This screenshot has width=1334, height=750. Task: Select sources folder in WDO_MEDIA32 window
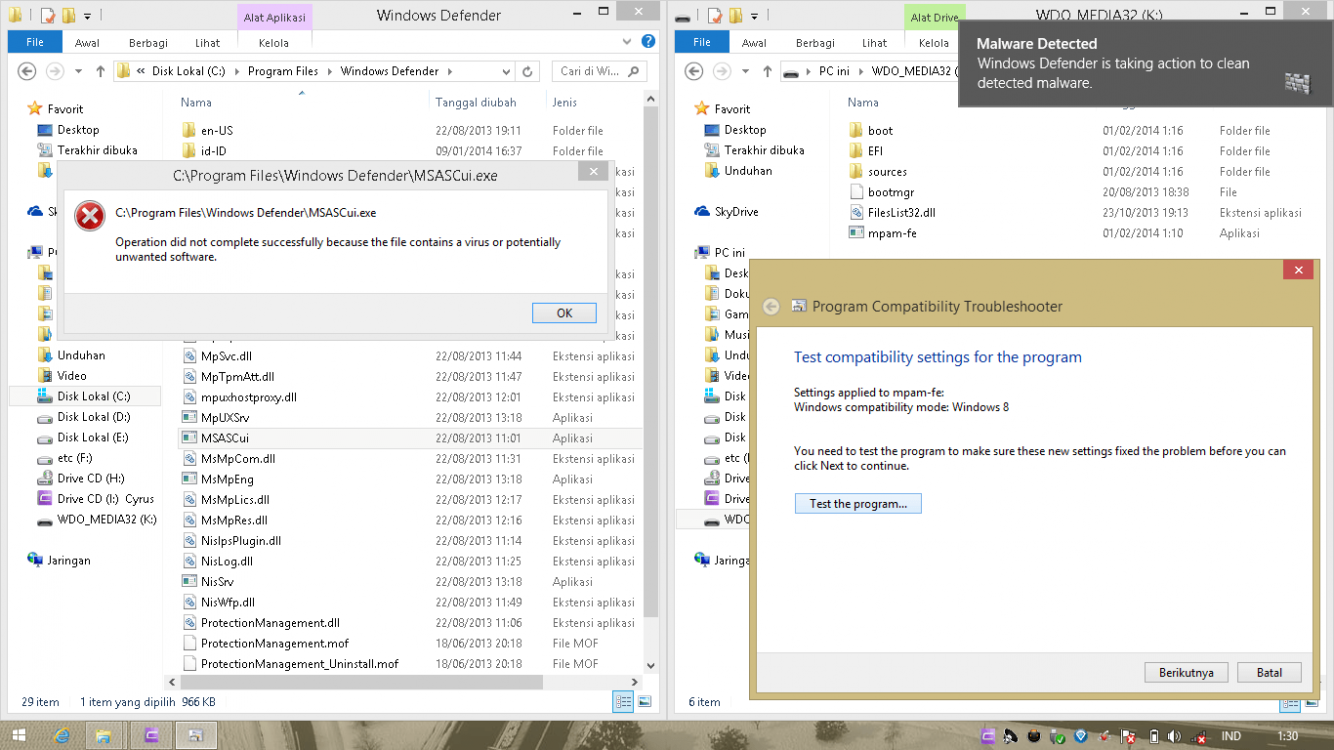tap(887, 171)
